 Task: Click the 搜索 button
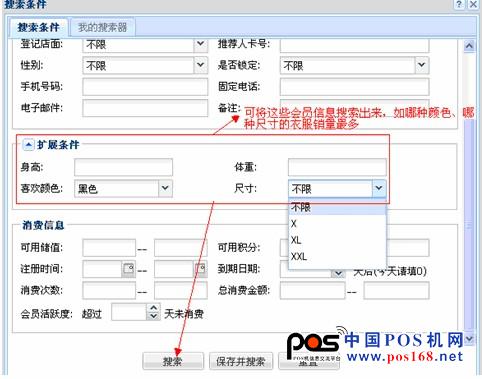pyautogui.click(x=173, y=361)
